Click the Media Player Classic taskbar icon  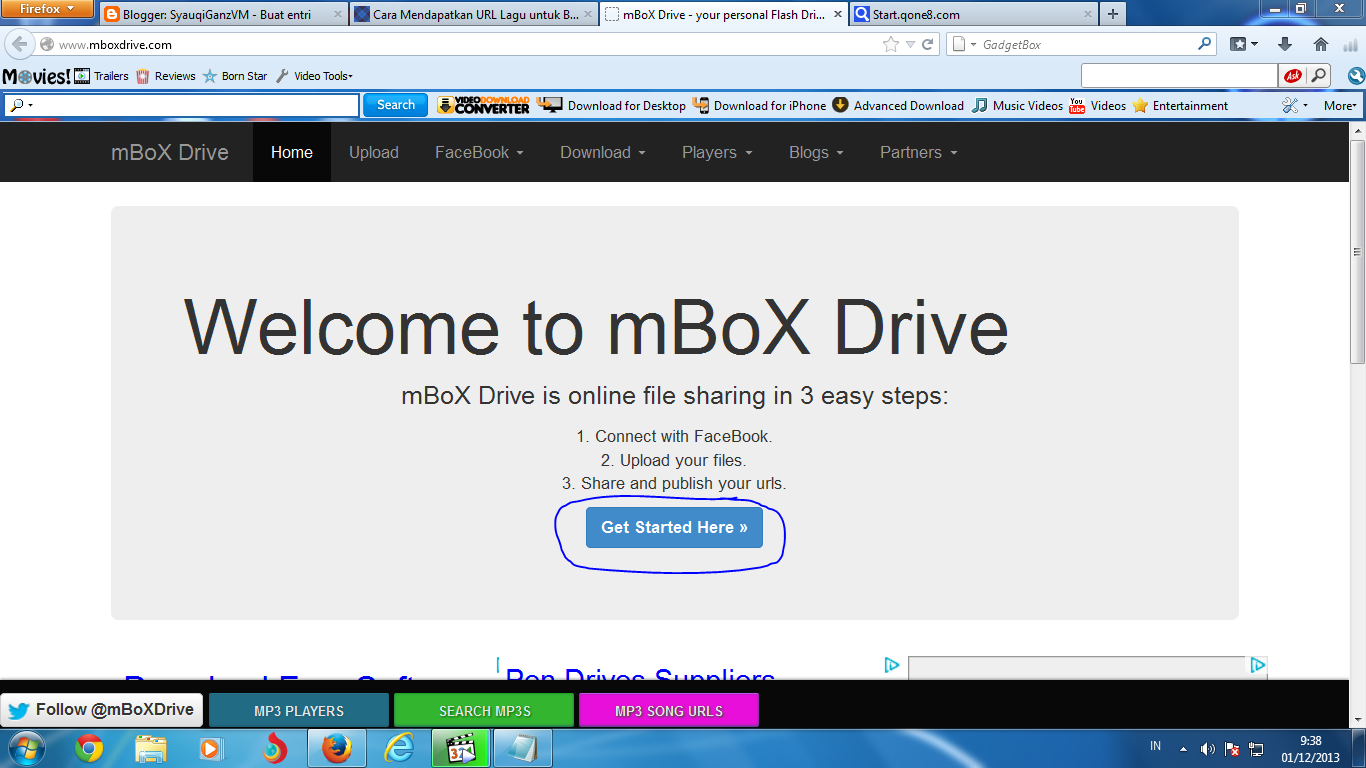point(461,748)
